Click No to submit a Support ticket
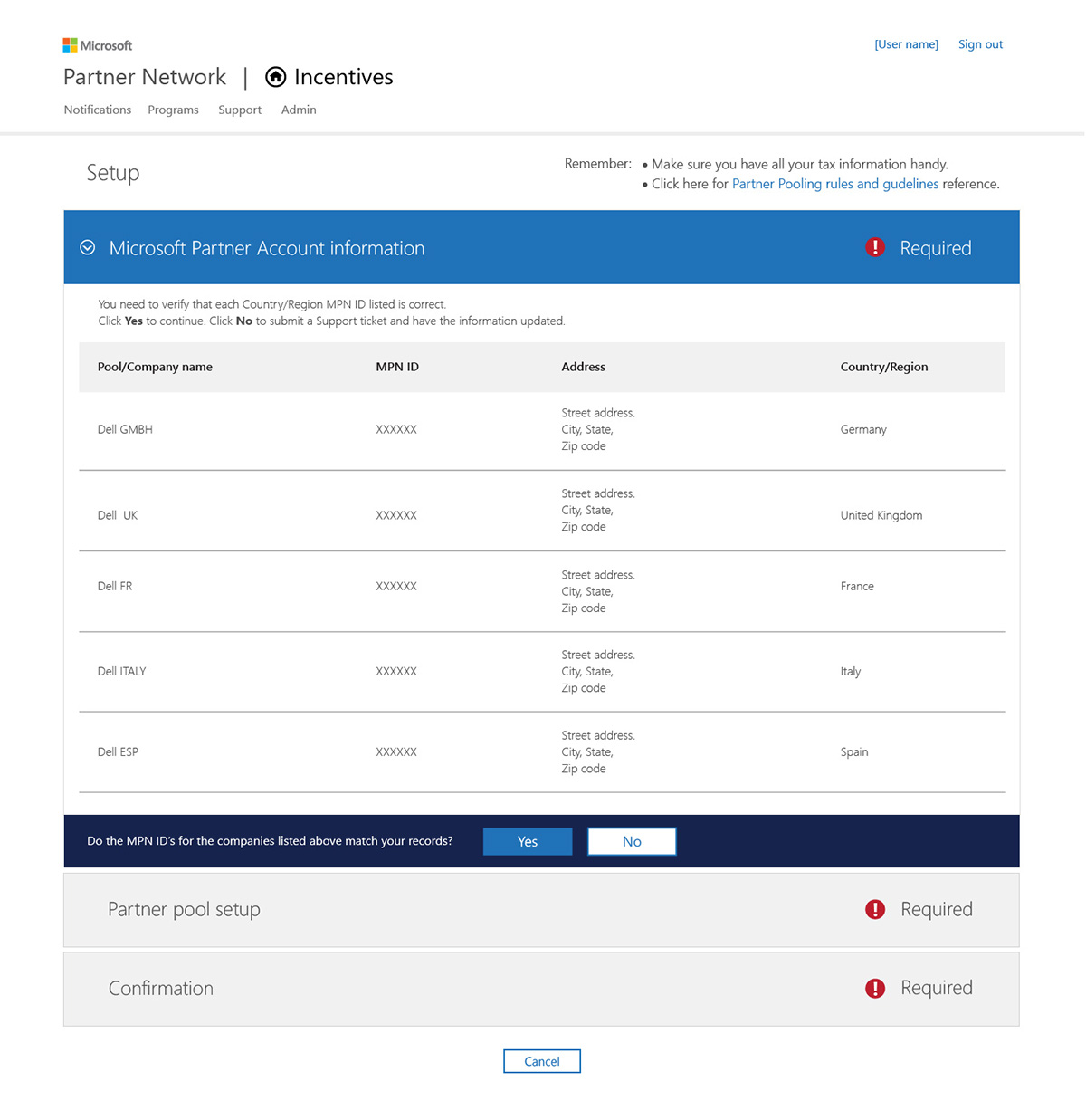 point(632,841)
